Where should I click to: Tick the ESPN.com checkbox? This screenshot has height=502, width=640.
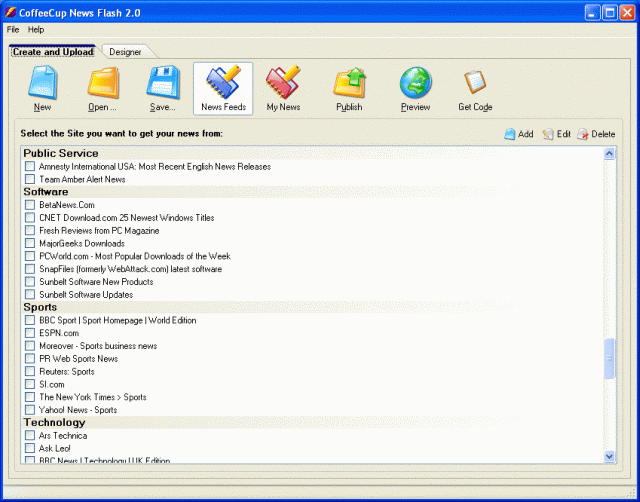[30, 333]
